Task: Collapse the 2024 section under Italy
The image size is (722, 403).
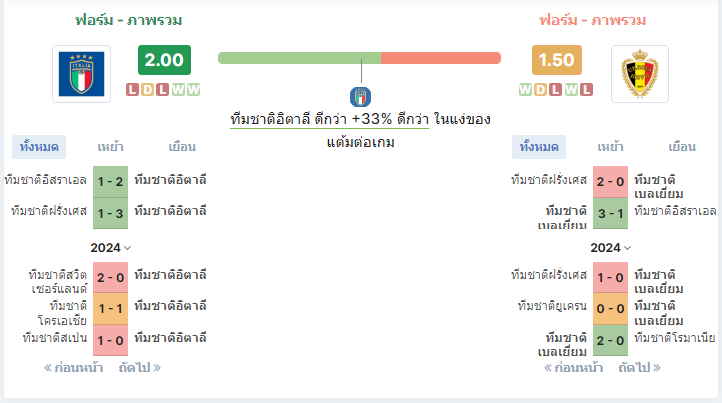Action: click(111, 248)
